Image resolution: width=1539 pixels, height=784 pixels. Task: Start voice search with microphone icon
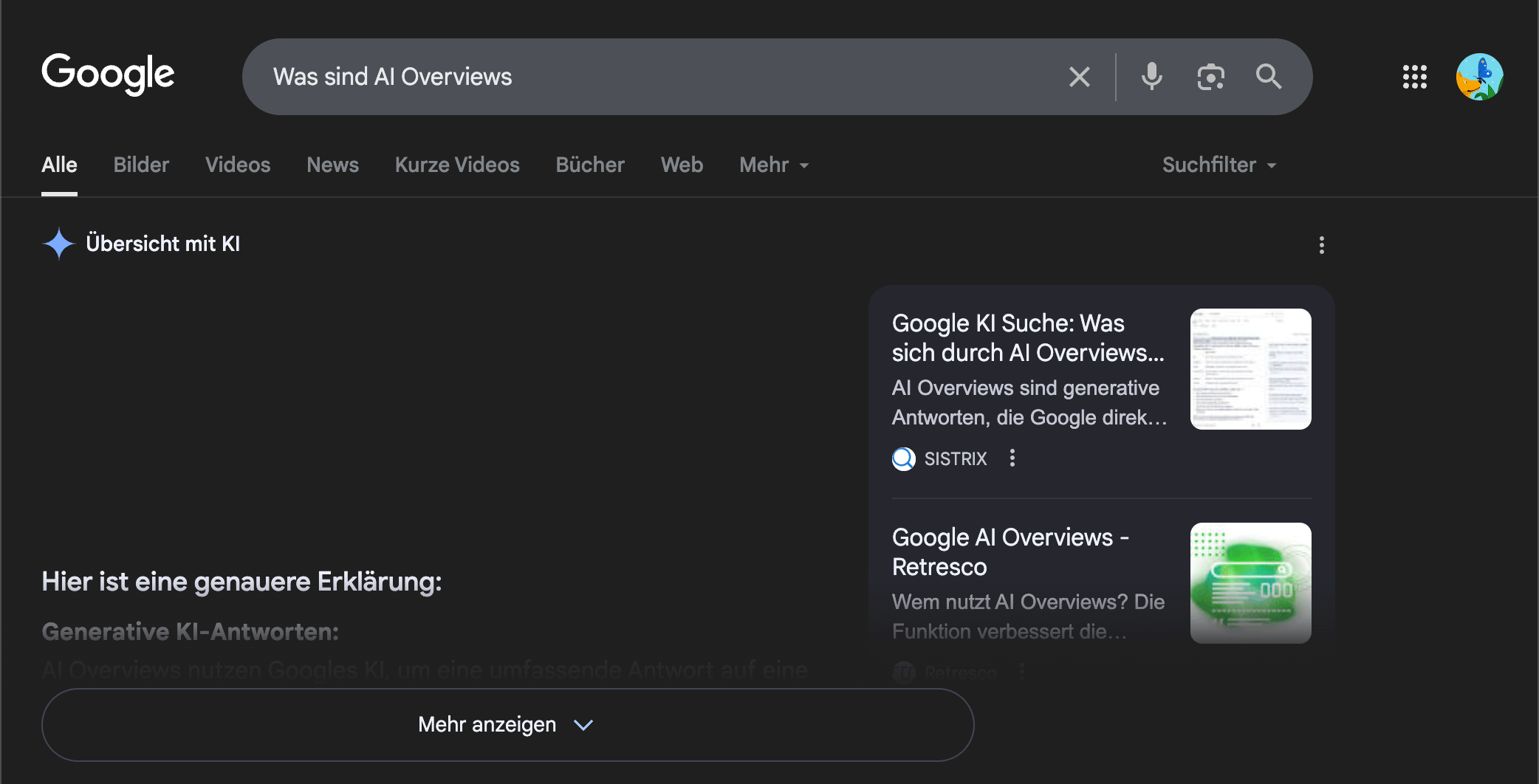[1151, 77]
